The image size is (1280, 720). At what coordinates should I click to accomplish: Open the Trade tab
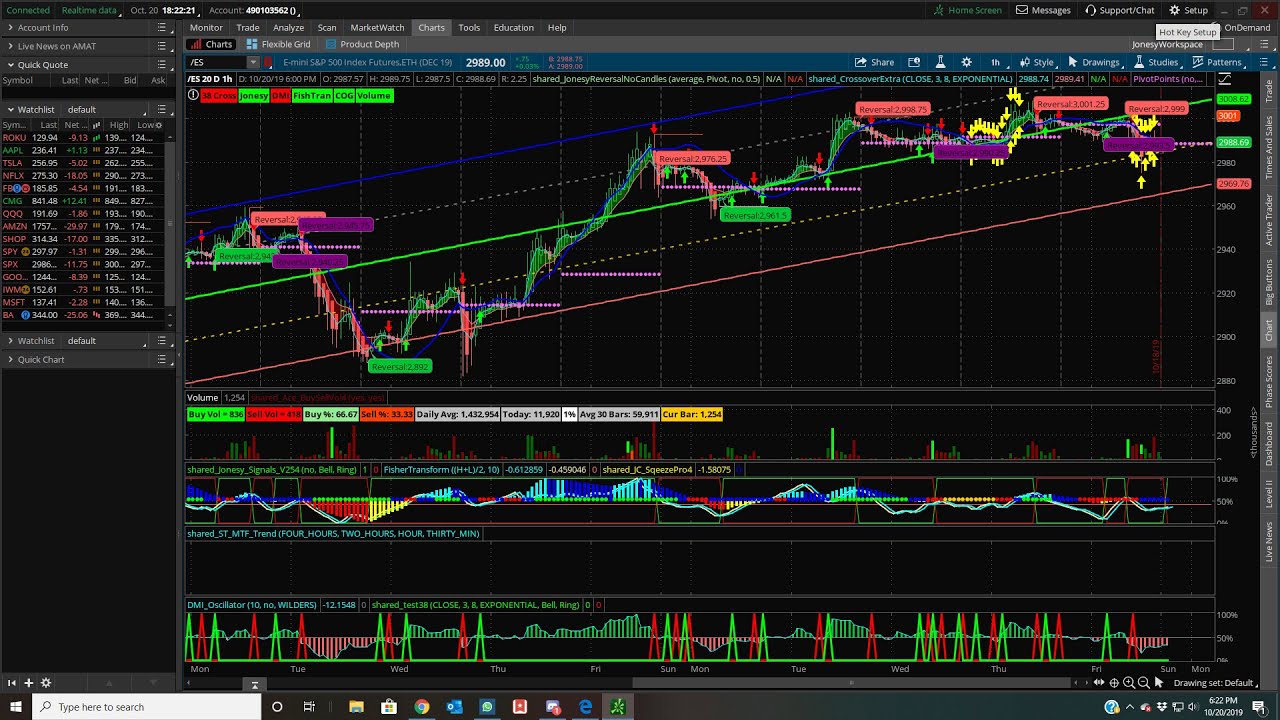[x=248, y=27]
